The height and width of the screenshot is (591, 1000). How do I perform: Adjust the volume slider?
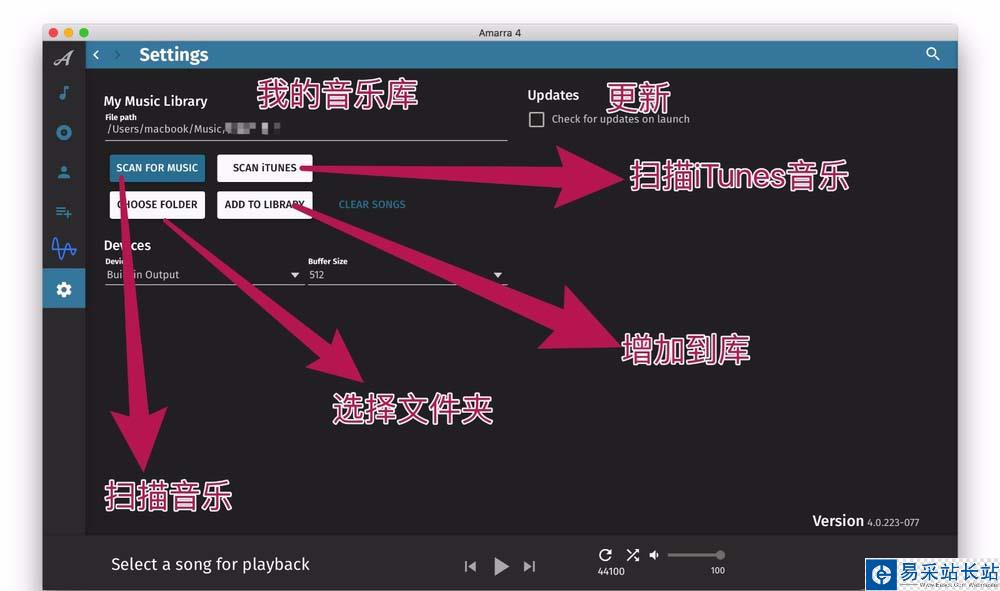pos(696,555)
